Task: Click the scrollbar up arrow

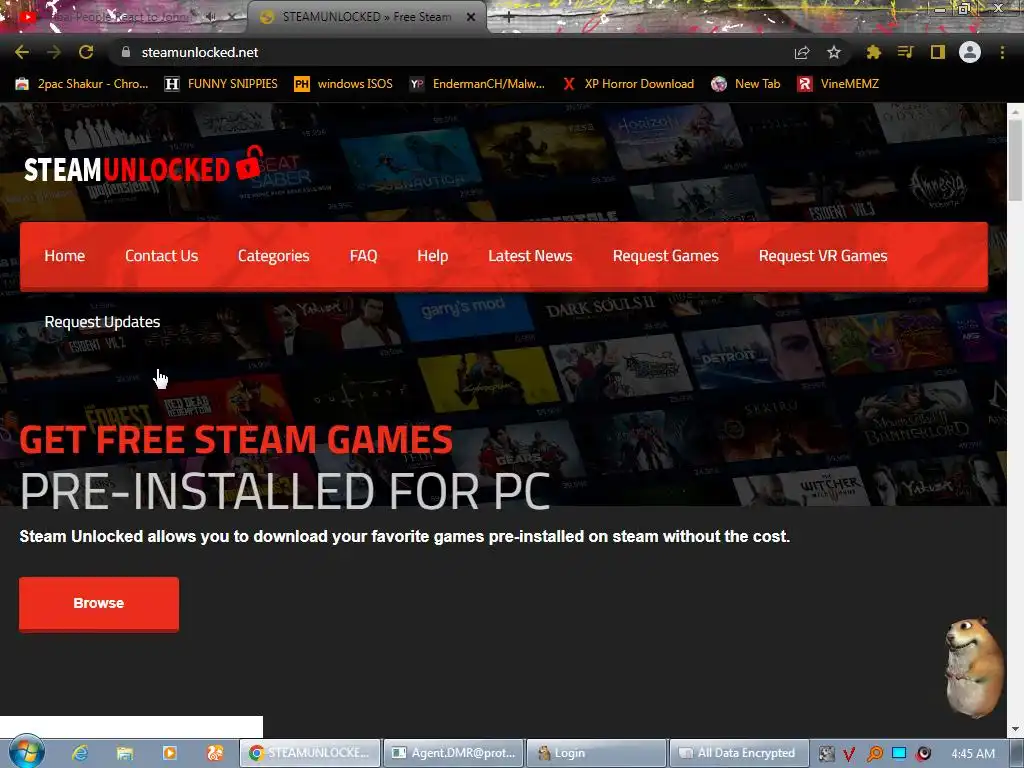Action: 1015,111
